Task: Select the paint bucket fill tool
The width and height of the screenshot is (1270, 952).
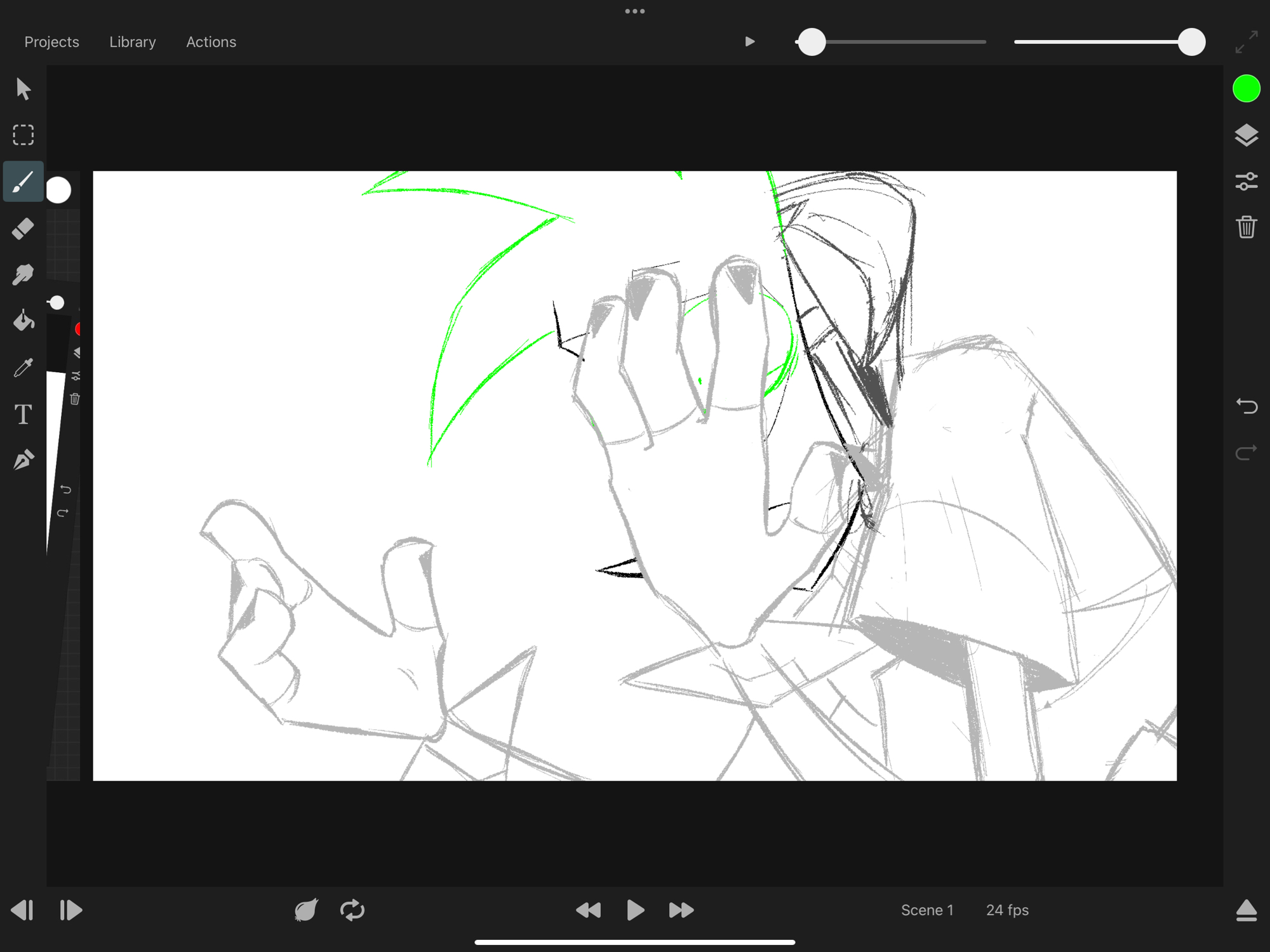Action: point(23,321)
